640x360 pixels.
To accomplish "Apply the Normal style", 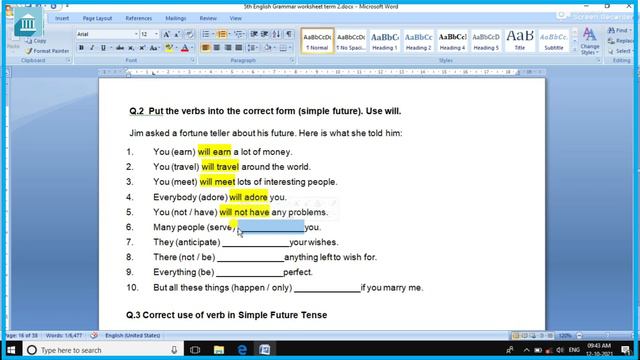I will coord(317,41).
